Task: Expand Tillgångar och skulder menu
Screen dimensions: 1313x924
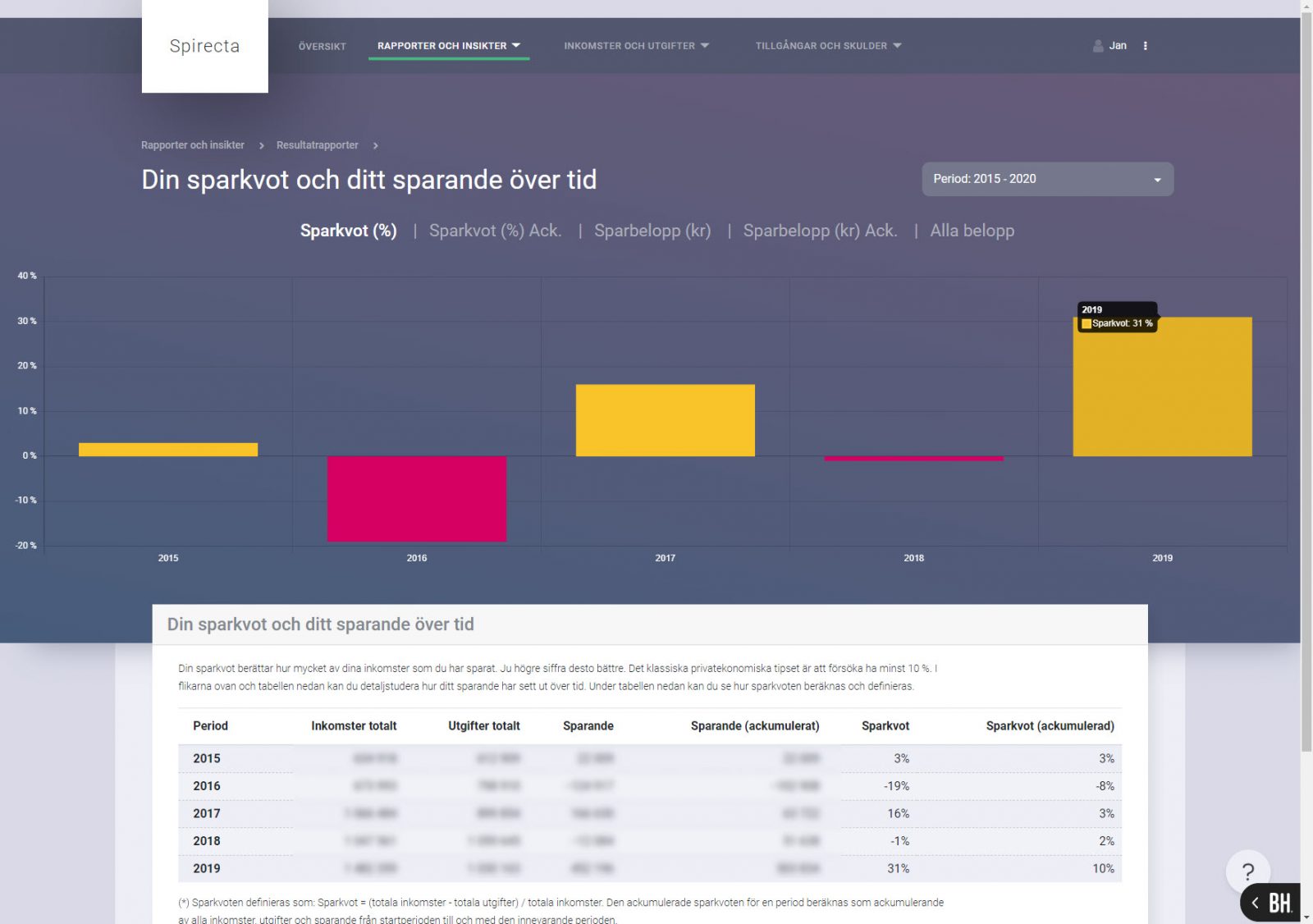Action: (828, 46)
